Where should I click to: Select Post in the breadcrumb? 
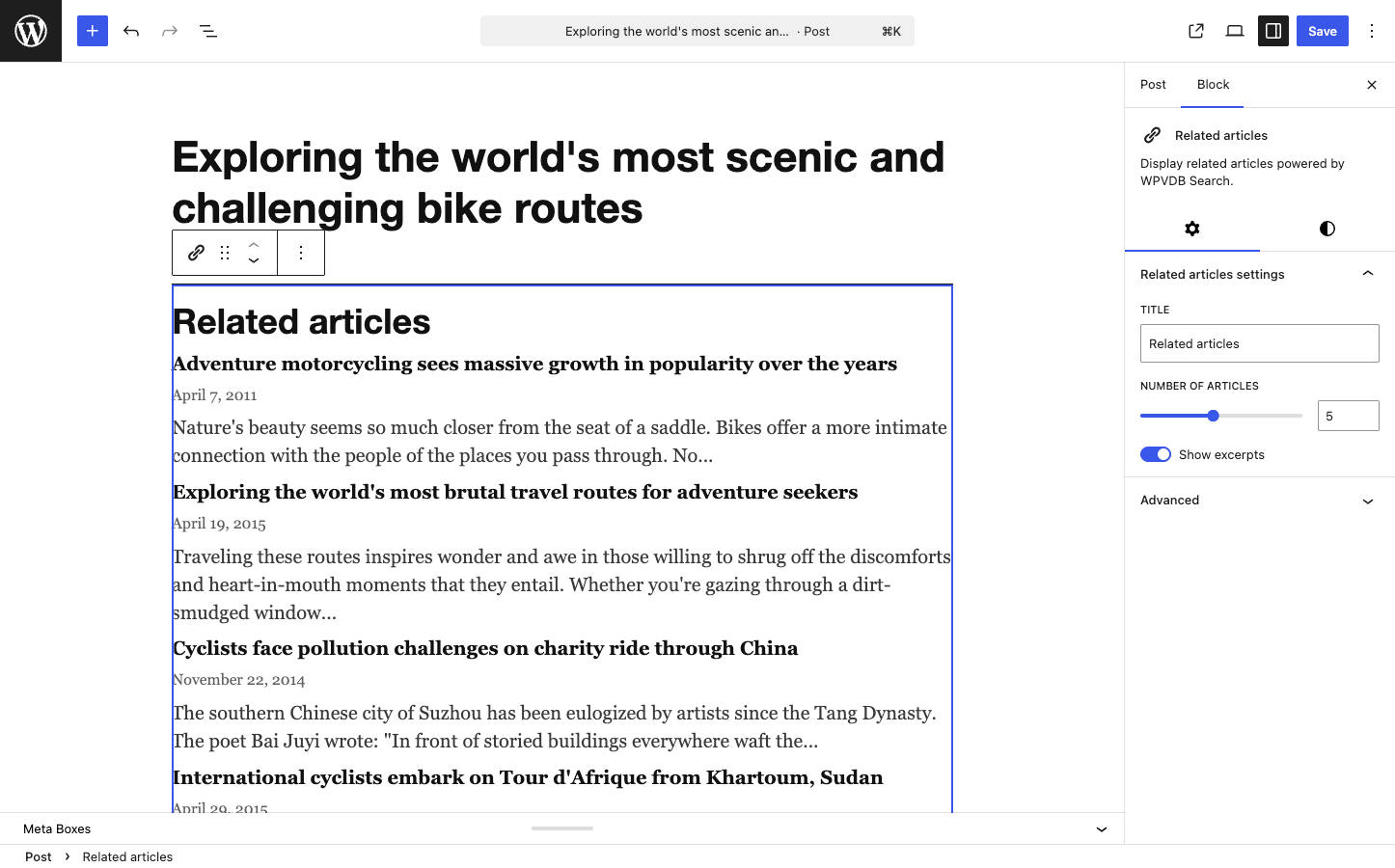pos(39,856)
